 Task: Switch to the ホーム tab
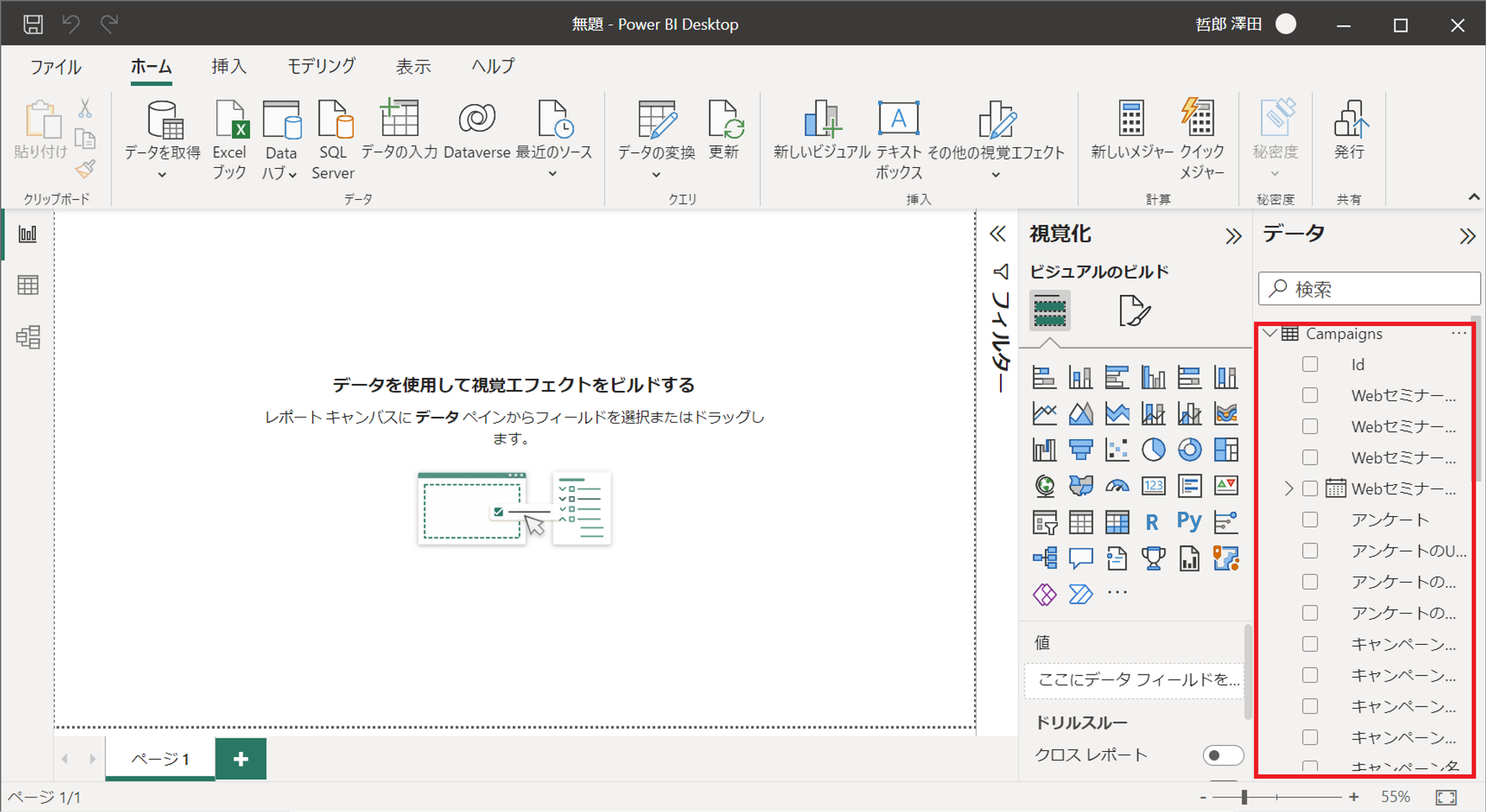click(152, 67)
